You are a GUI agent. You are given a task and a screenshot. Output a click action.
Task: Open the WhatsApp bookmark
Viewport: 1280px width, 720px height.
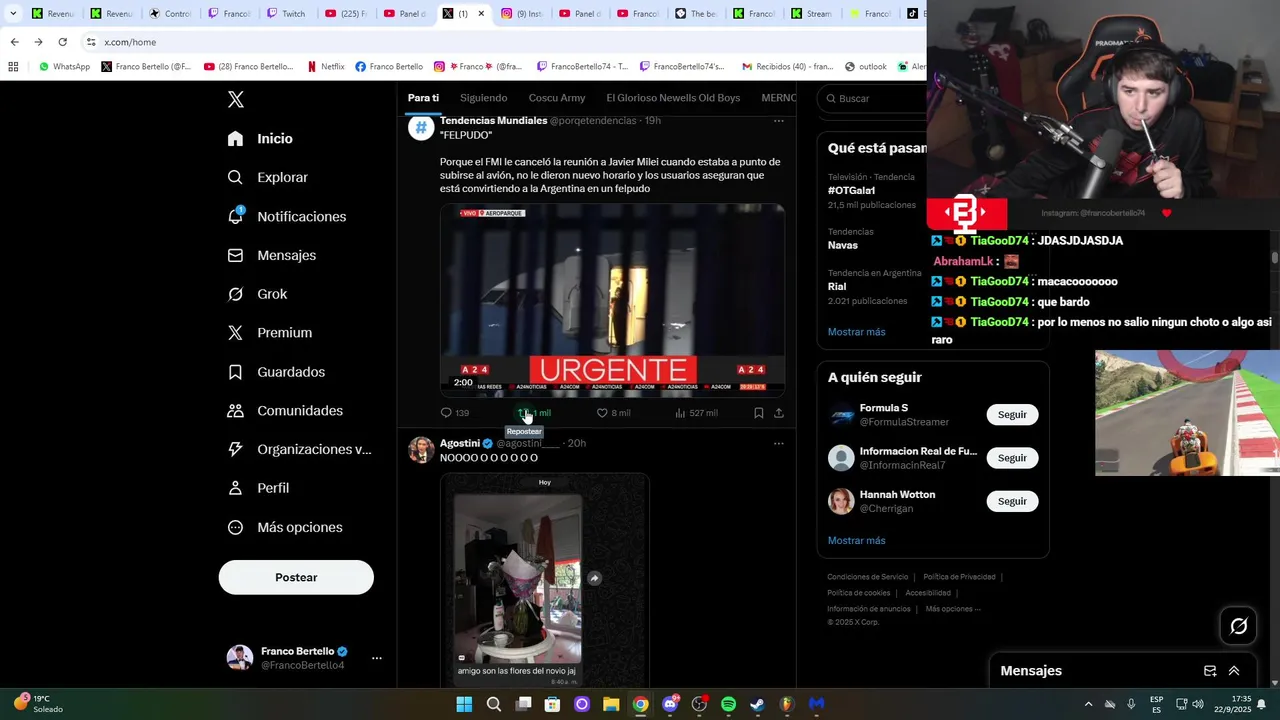click(x=64, y=67)
